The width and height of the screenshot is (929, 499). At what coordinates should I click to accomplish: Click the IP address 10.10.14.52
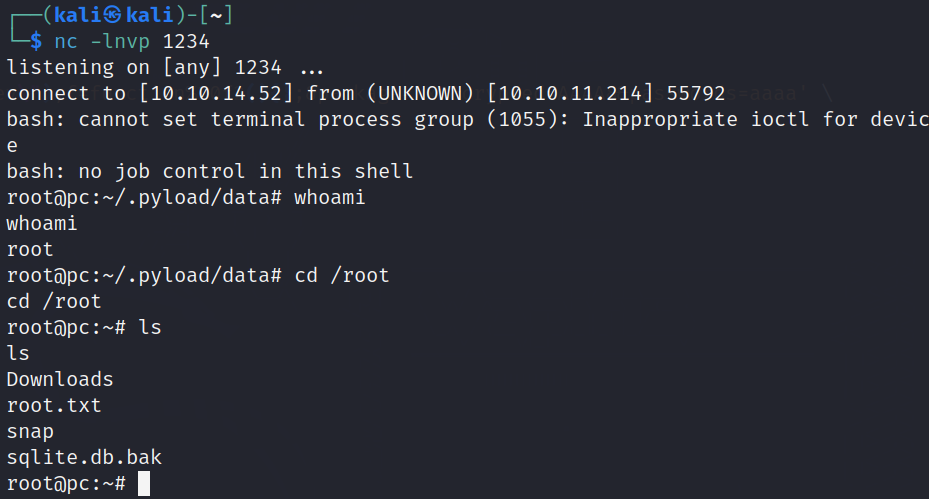[x=216, y=94]
